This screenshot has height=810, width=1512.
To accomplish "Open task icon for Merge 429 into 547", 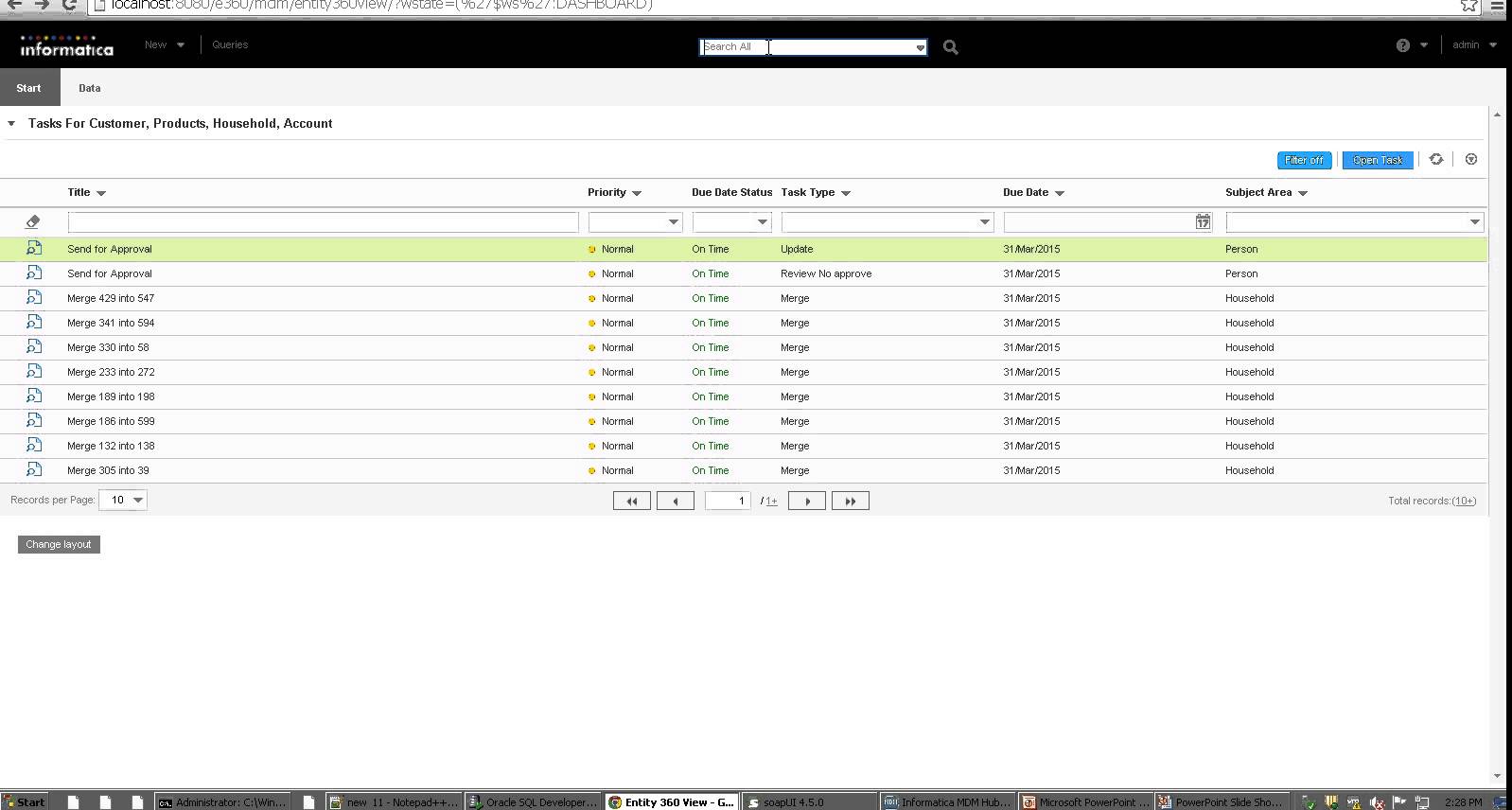I will click(x=34, y=298).
